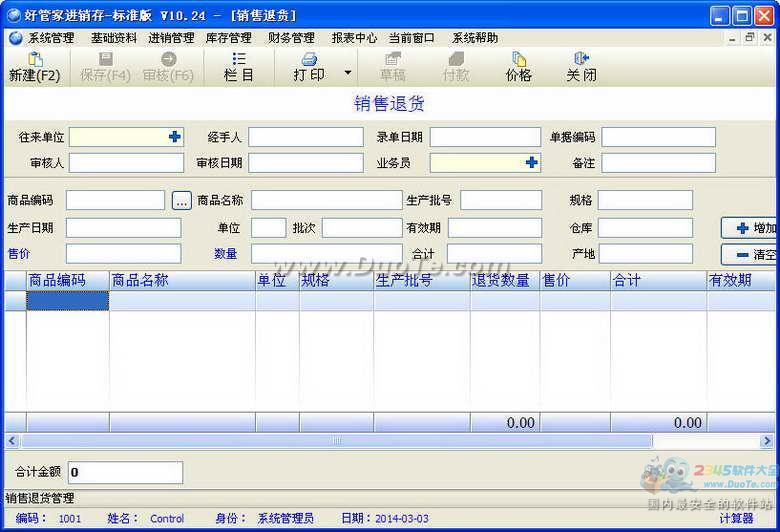This screenshot has width=780, height=532.
Task: Open the 财务管理 menu
Action: [292, 38]
